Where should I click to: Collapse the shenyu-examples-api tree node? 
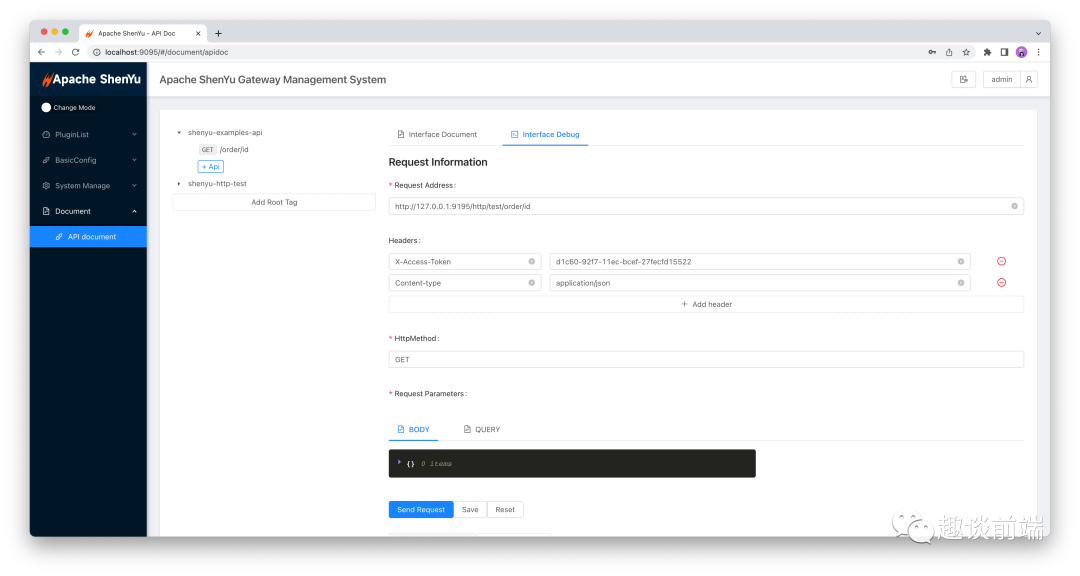(x=178, y=132)
